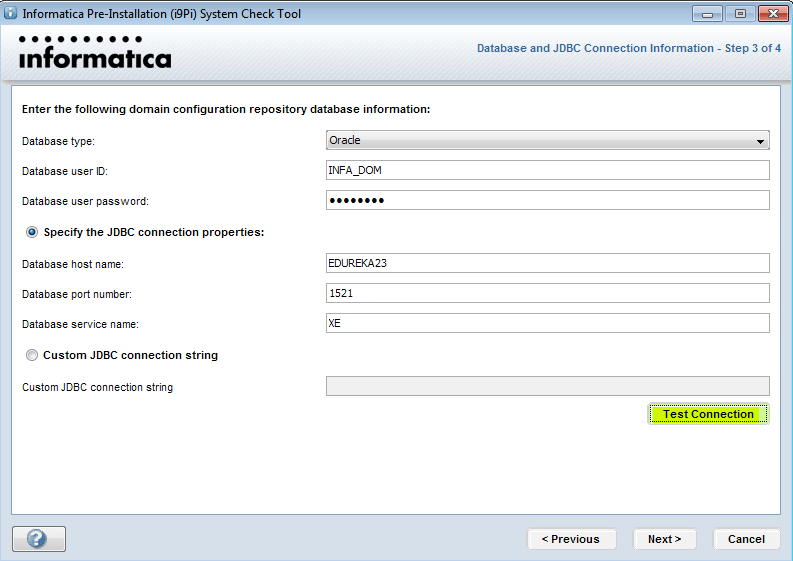Image resolution: width=793 pixels, height=561 pixels.
Task: Open the help question mark button
Action: click(39, 539)
